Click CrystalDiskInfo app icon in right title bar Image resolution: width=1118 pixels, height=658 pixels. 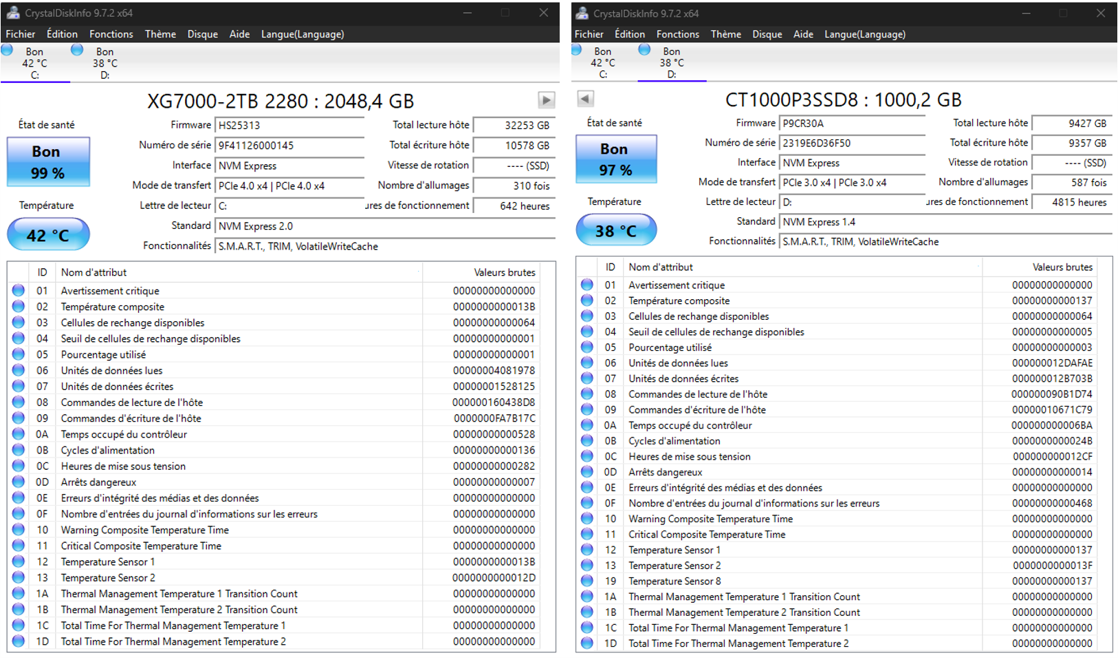[x=582, y=13]
